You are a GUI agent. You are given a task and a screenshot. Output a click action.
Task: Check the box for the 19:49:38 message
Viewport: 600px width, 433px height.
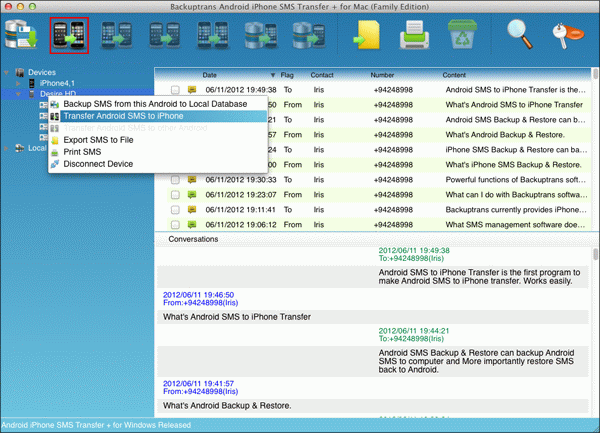point(175,90)
